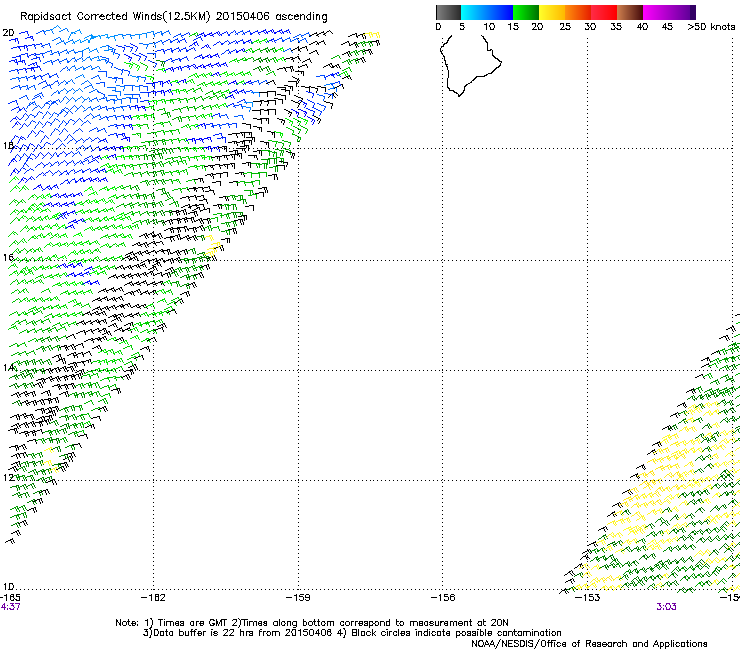This screenshot has height=650, width=740.
Task: Click the magenta 40-45 knots legend swatch
Action: 656,12
